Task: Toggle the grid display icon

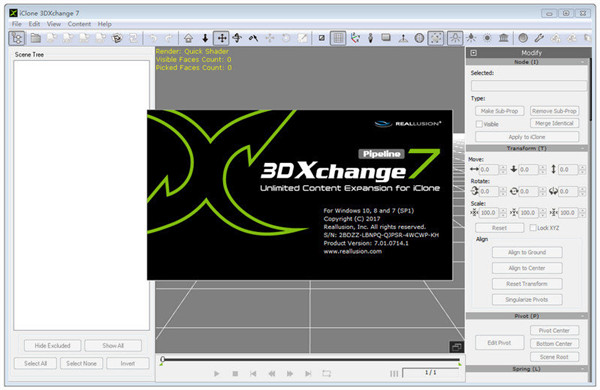Action: coord(338,38)
